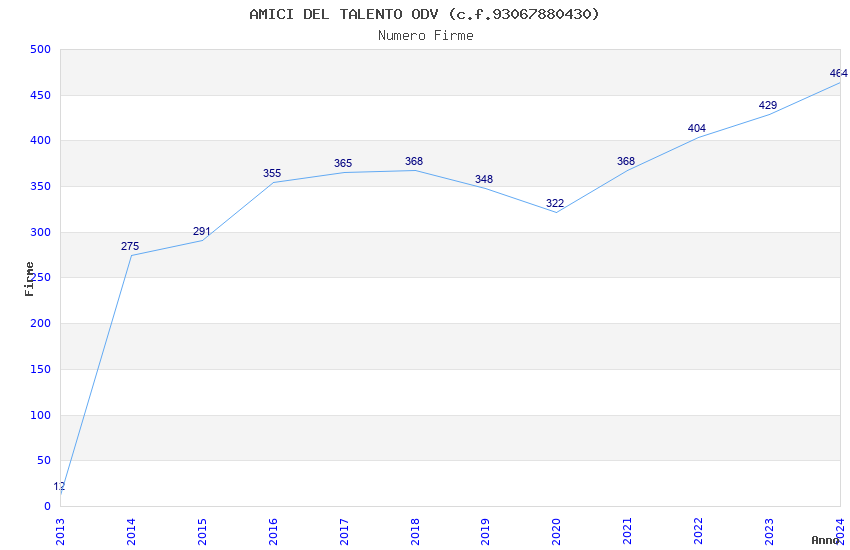Select the data label 368 for 2018
This screenshot has height=550, width=850.
tap(414, 161)
